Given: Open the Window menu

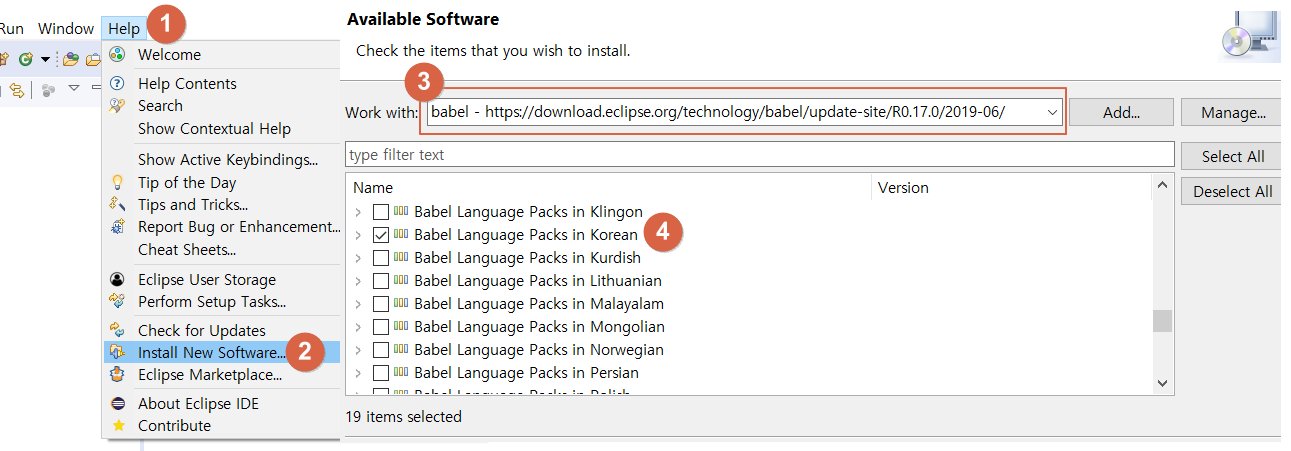Looking at the screenshot, I should tap(66, 28).
